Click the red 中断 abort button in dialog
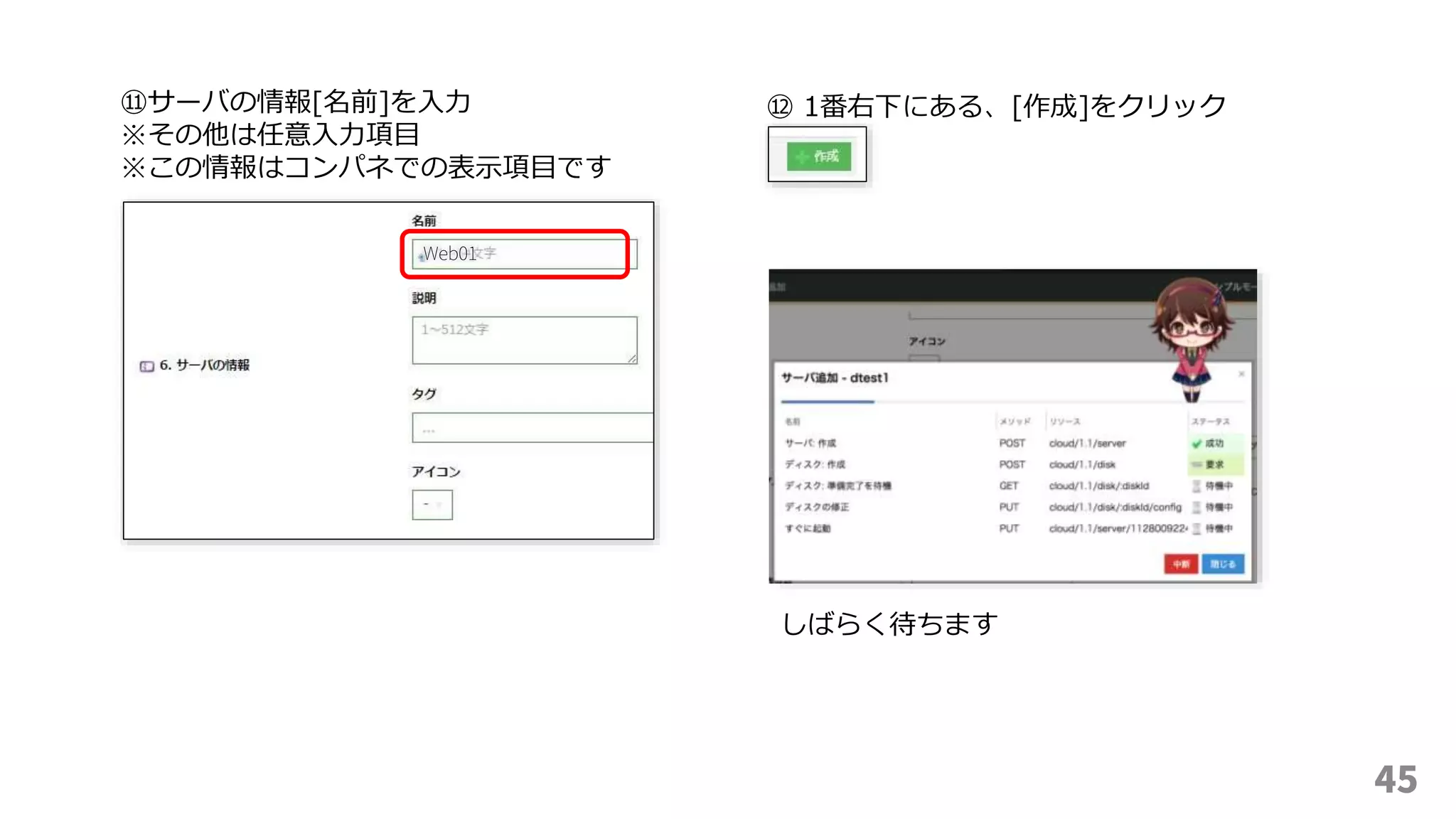Image resolution: width=1456 pixels, height=819 pixels. point(1181,564)
